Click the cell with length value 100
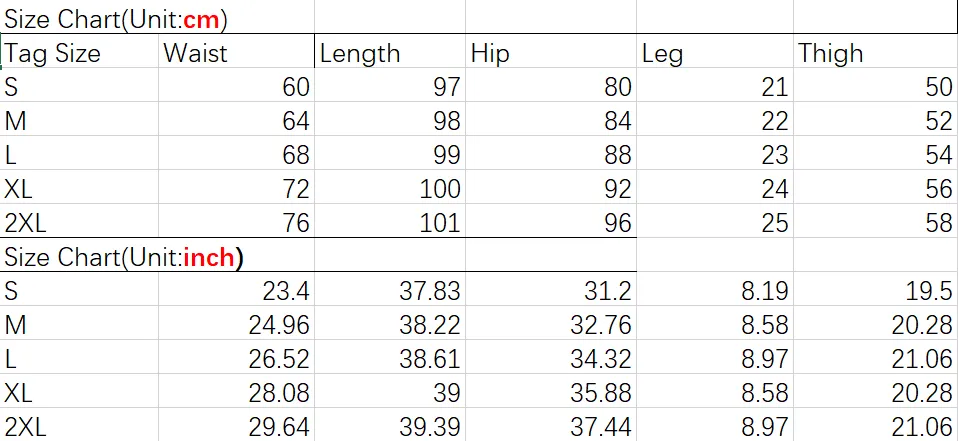This screenshot has height=441, width=958. 390,187
